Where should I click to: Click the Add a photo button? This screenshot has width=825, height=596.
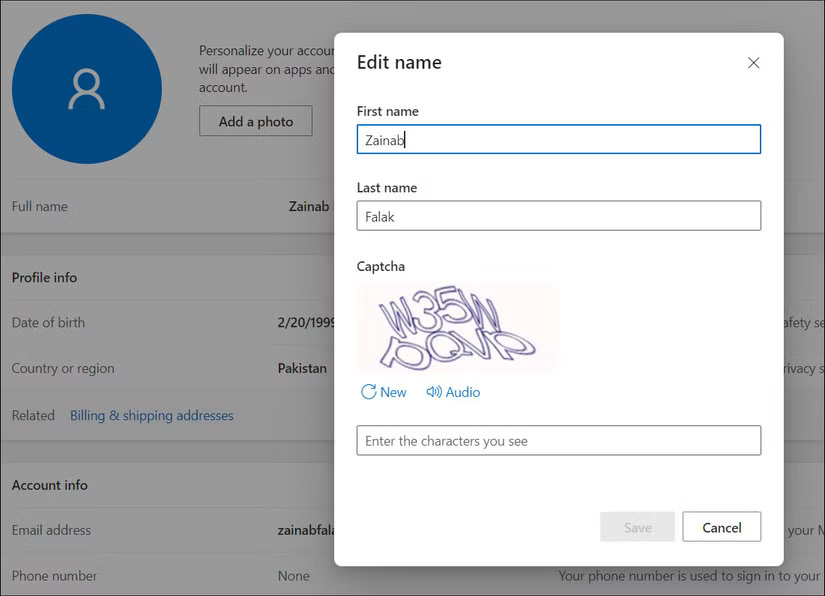tap(255, 121)
